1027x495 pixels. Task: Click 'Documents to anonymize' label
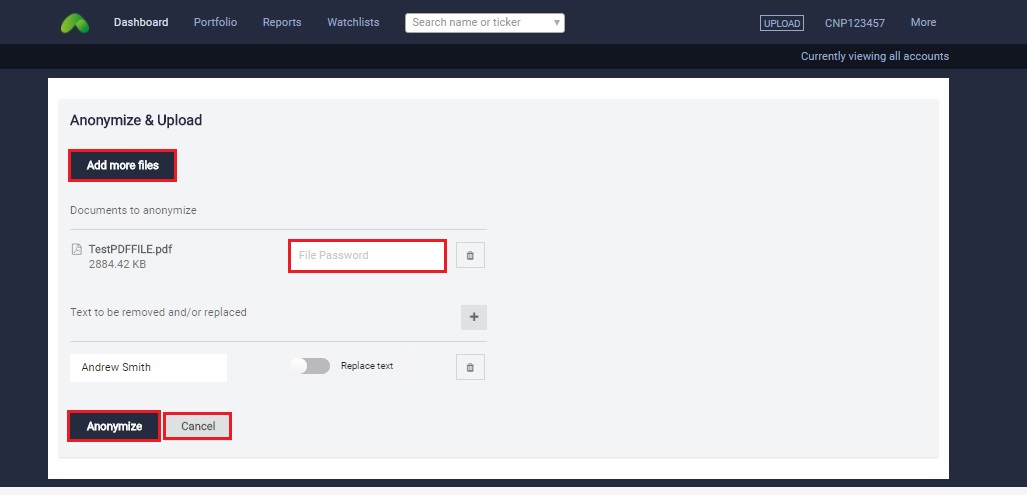[133, 210]
